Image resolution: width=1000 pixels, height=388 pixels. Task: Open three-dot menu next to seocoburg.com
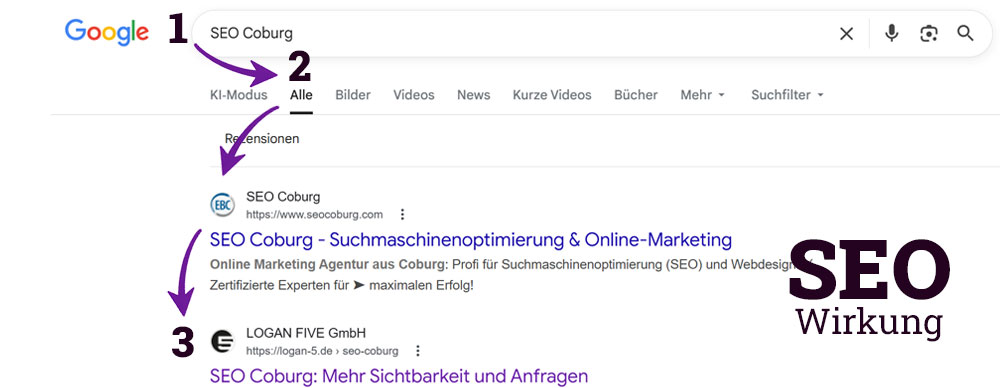pyautogui.click(x=402, y=214)
